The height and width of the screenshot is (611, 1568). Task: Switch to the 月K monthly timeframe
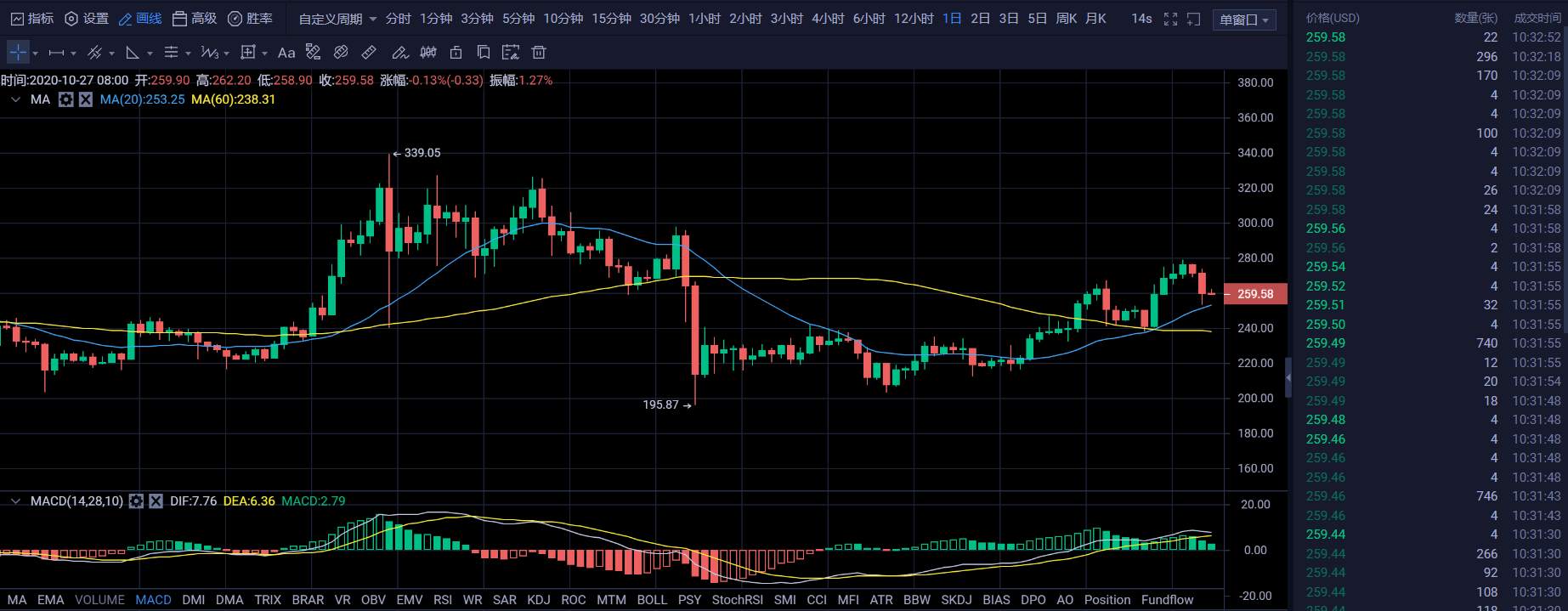1095,19
